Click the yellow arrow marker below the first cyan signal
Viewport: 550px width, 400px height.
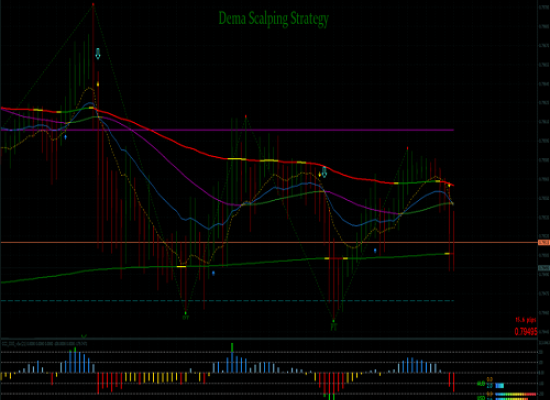[x=98, y=84]
